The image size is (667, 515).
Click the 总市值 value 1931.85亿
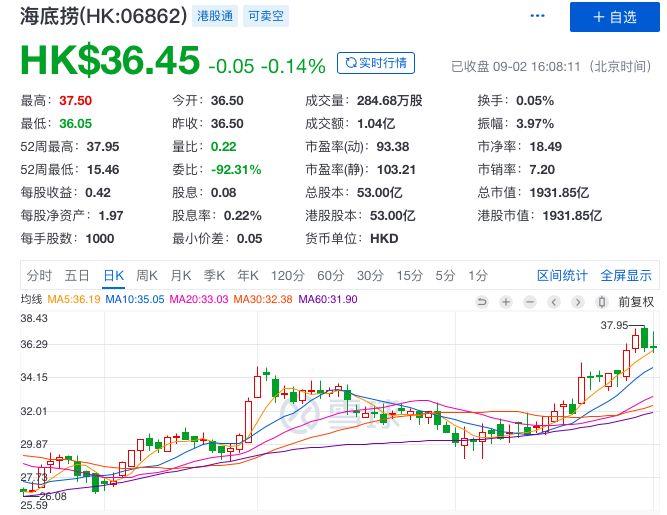pyautogui.click(x=559, y=193)
